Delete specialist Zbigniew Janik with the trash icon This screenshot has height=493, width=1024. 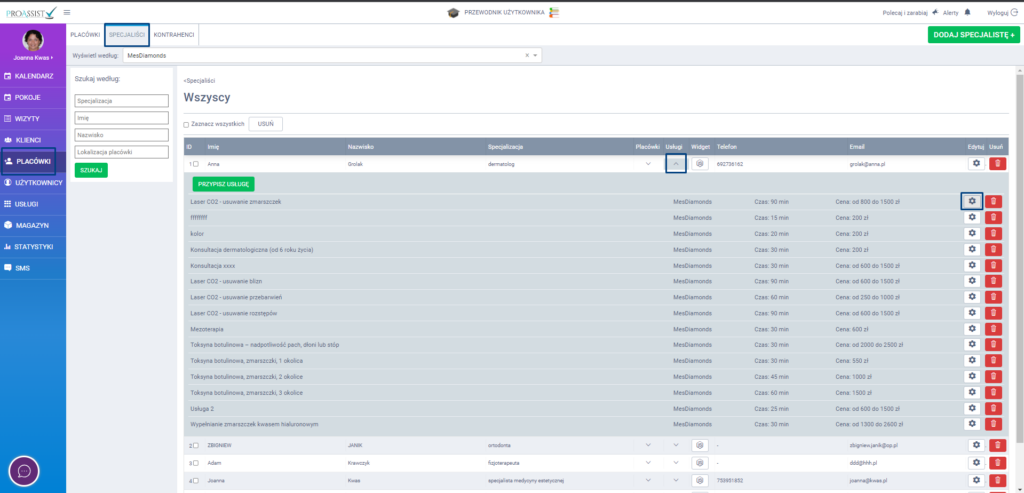click(997, 444)
